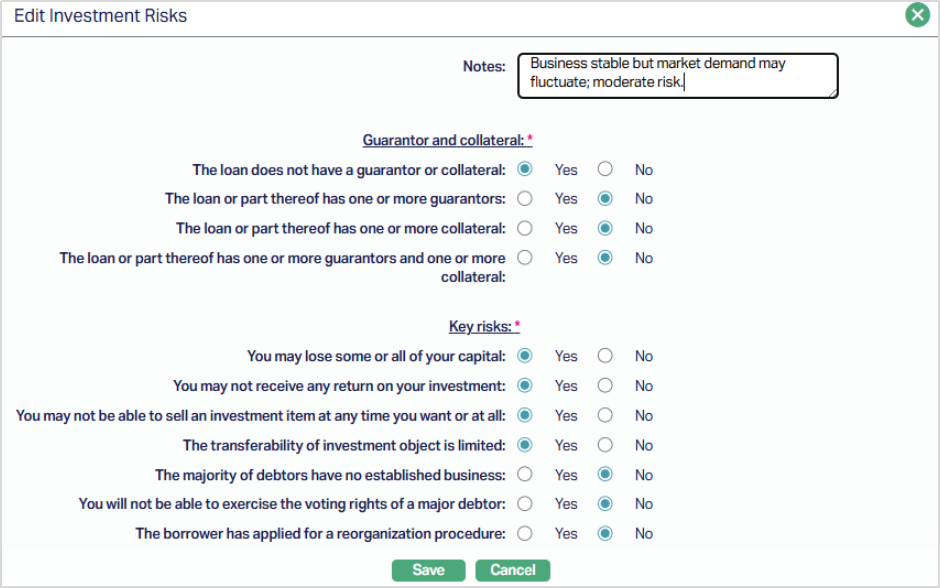The width and height of the screenshot is (940, 588).
Task: Select No for loan without guarantor or collateral
Action: (x=605, y=169)
